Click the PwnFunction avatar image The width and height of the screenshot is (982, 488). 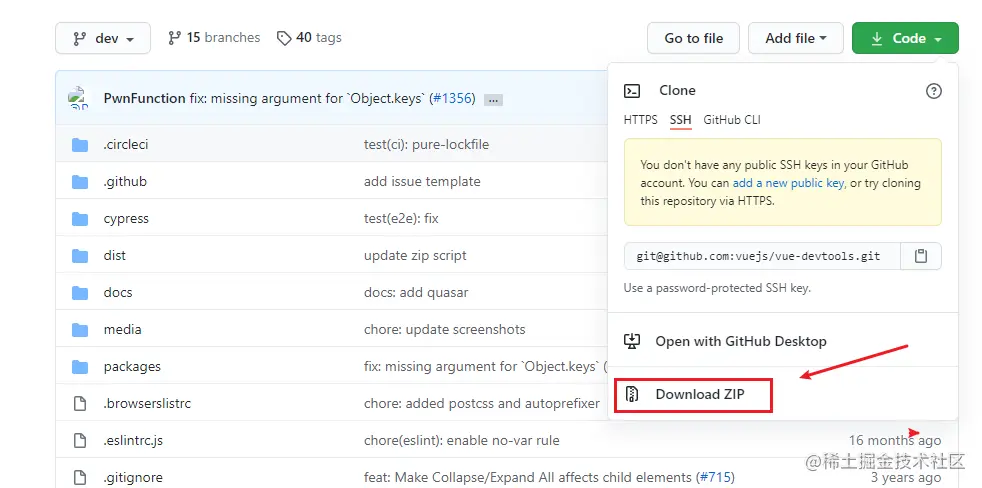point(79,98)
